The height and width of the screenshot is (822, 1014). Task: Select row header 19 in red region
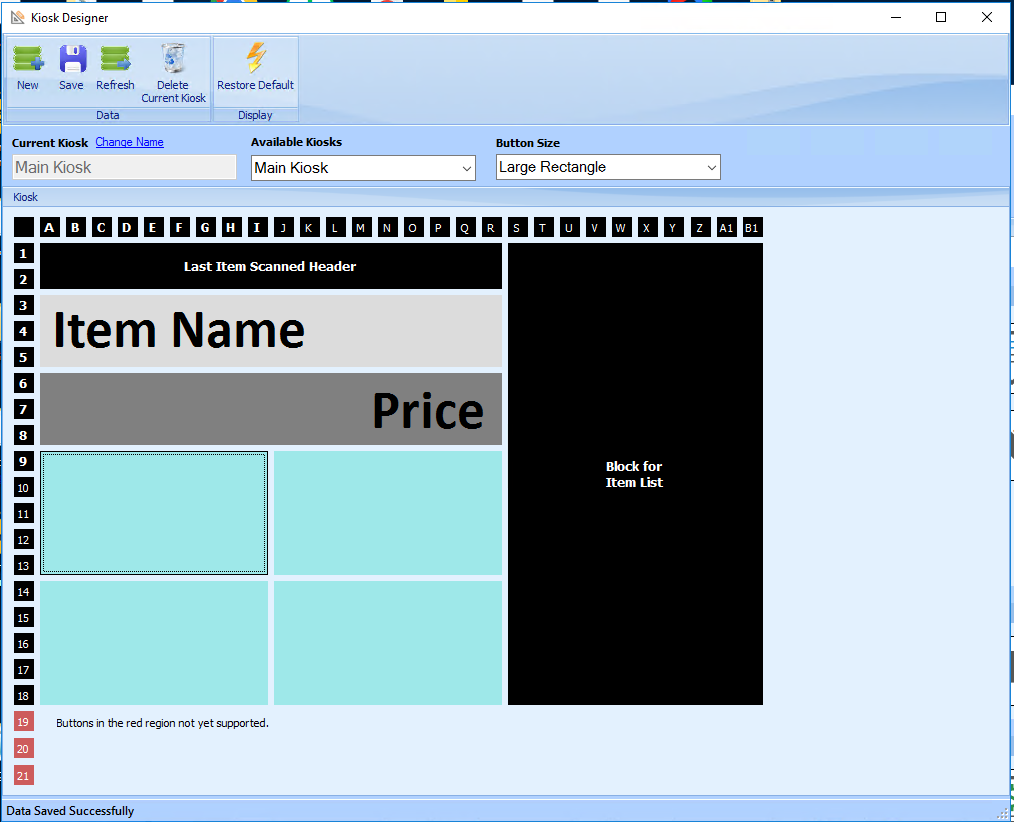coord(23,722)
